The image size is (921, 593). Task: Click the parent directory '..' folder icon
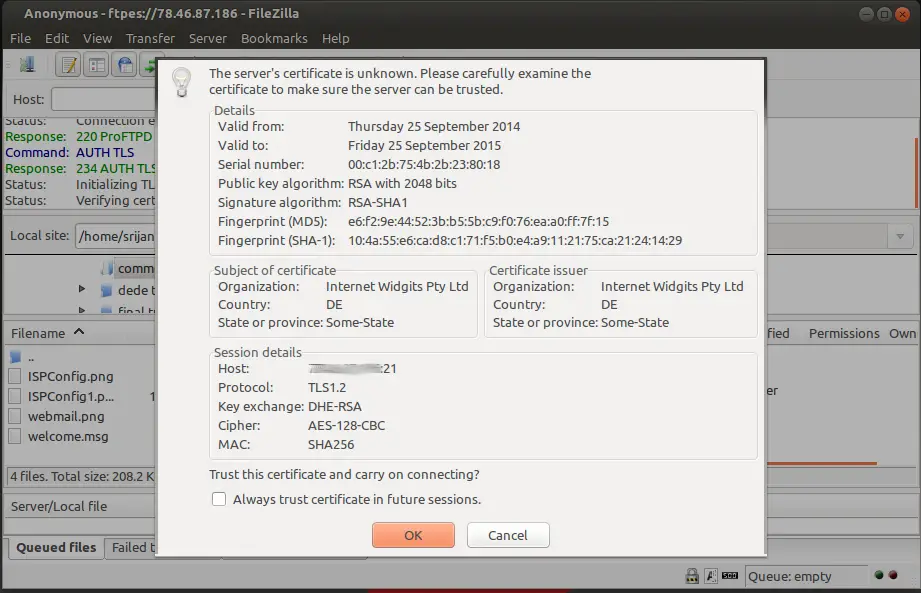(x=15, y=357)
